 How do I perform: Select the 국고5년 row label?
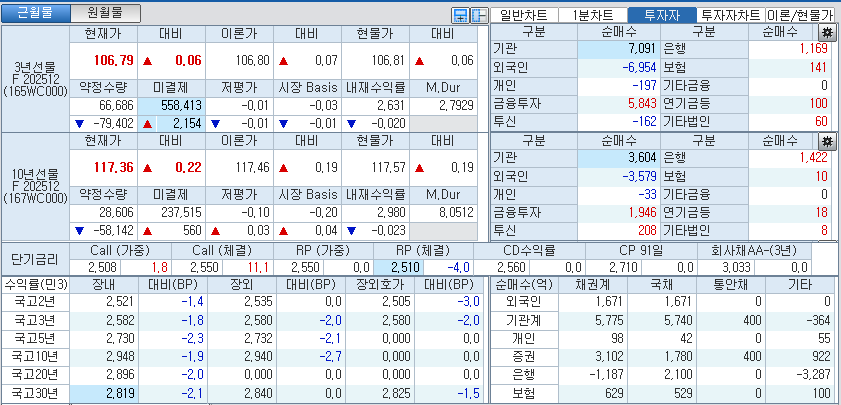coord(35,338)
